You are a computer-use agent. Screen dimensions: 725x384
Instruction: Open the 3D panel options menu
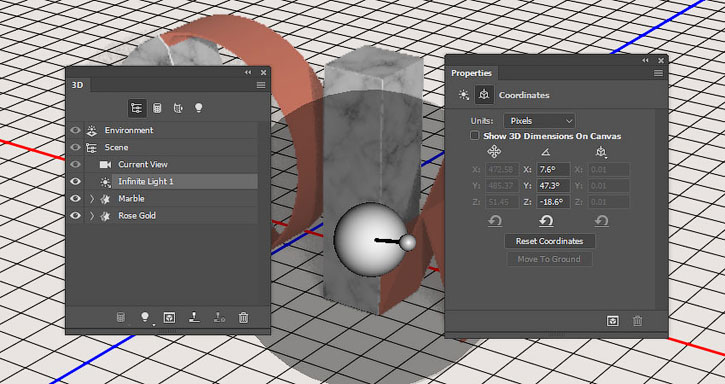tap(261, 85)
